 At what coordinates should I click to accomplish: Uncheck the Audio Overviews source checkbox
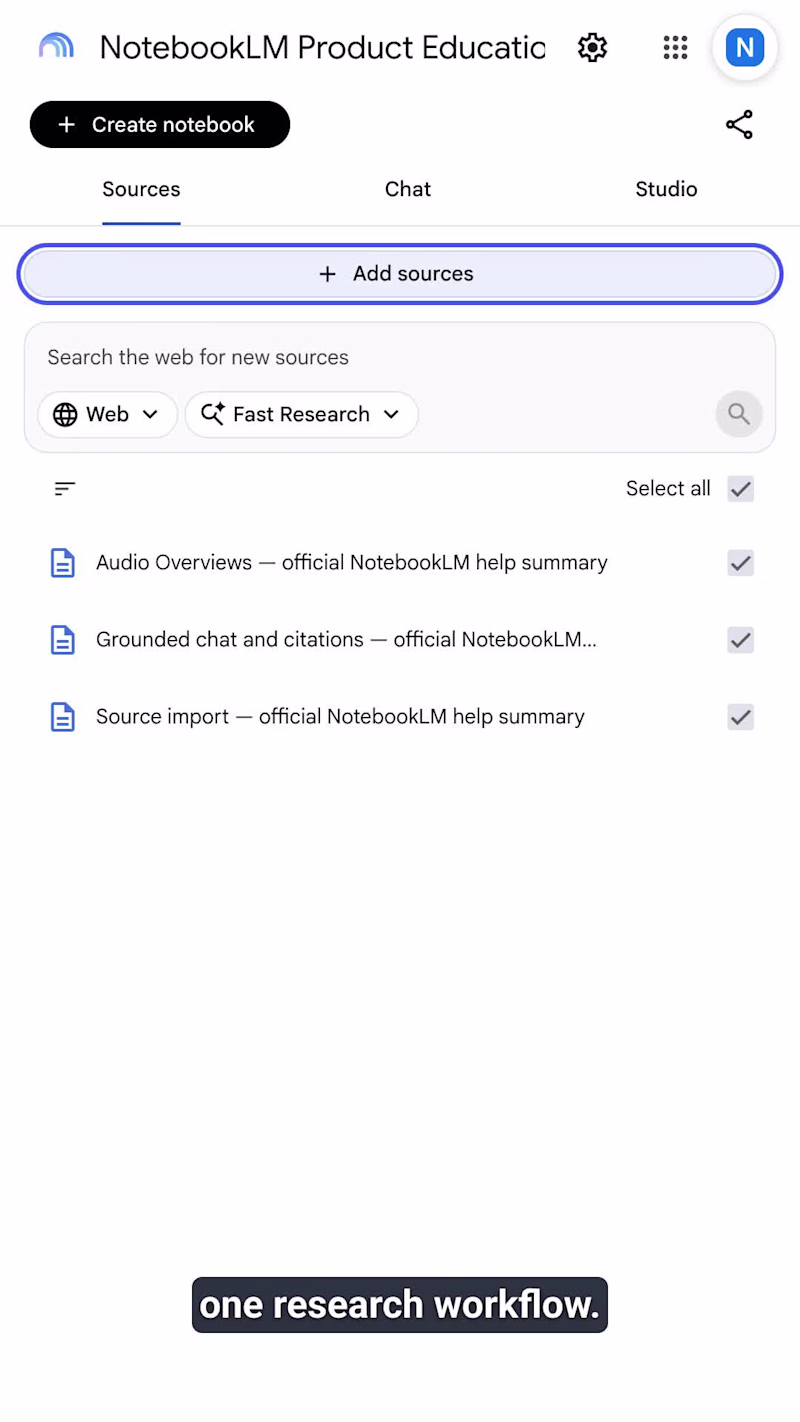click(740, 563)
